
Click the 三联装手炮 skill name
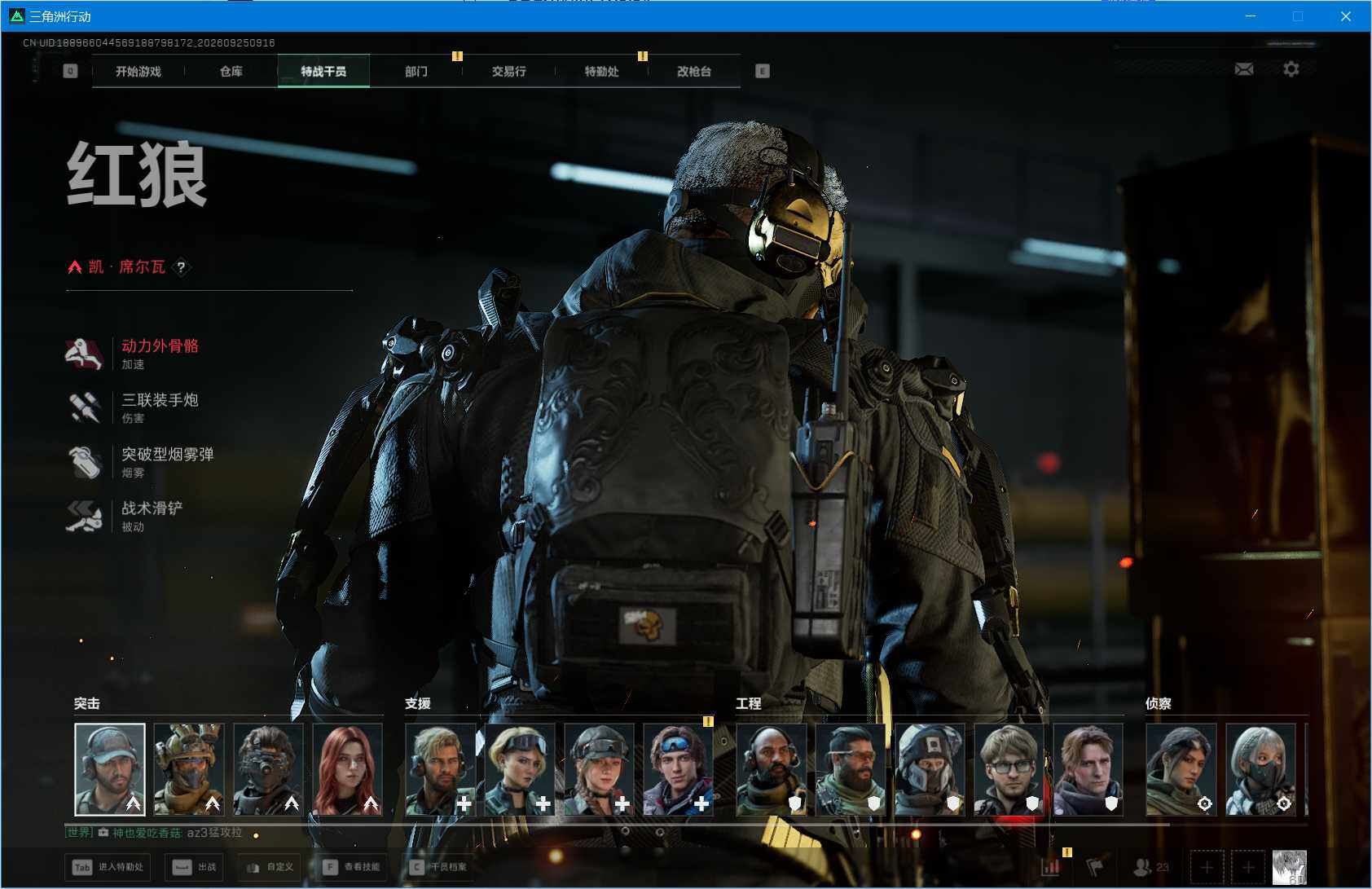tap(161, 400)
